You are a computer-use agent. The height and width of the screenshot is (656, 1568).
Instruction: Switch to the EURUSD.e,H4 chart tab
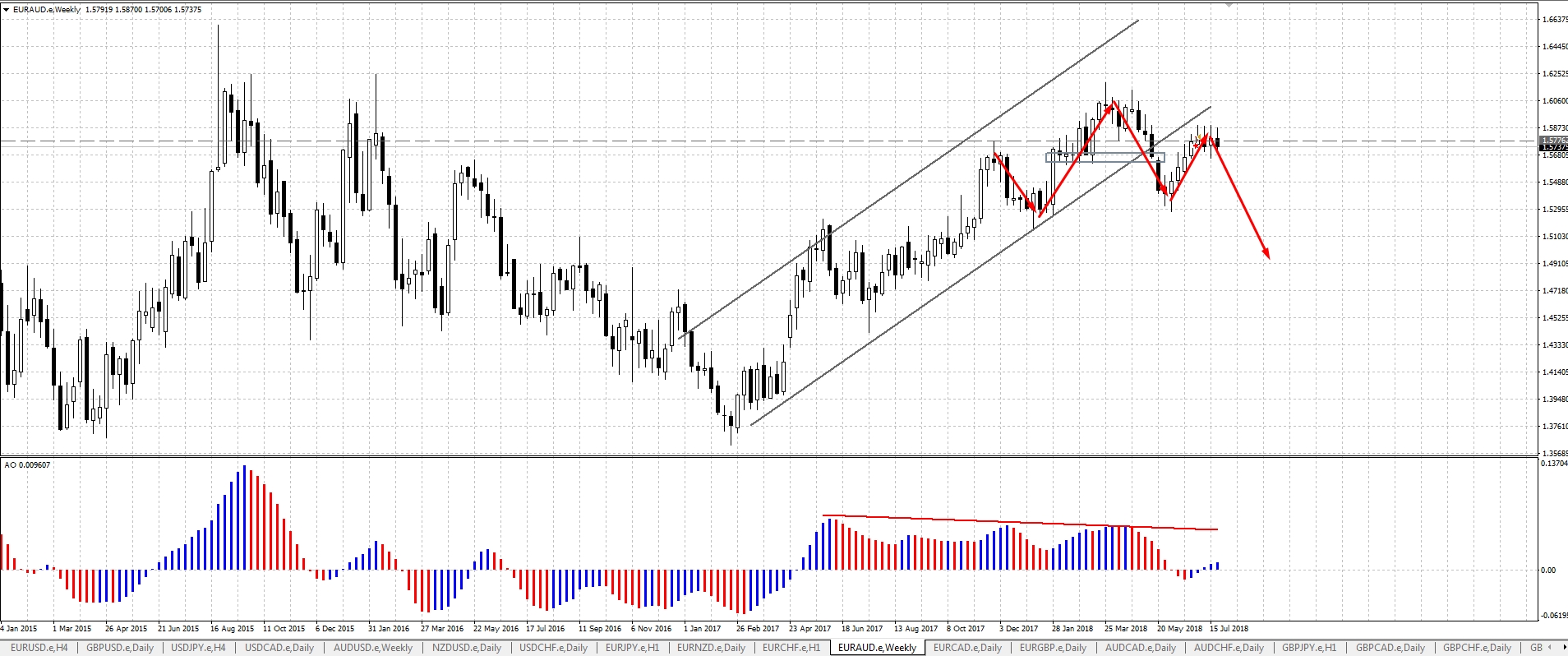click(39, 648)
